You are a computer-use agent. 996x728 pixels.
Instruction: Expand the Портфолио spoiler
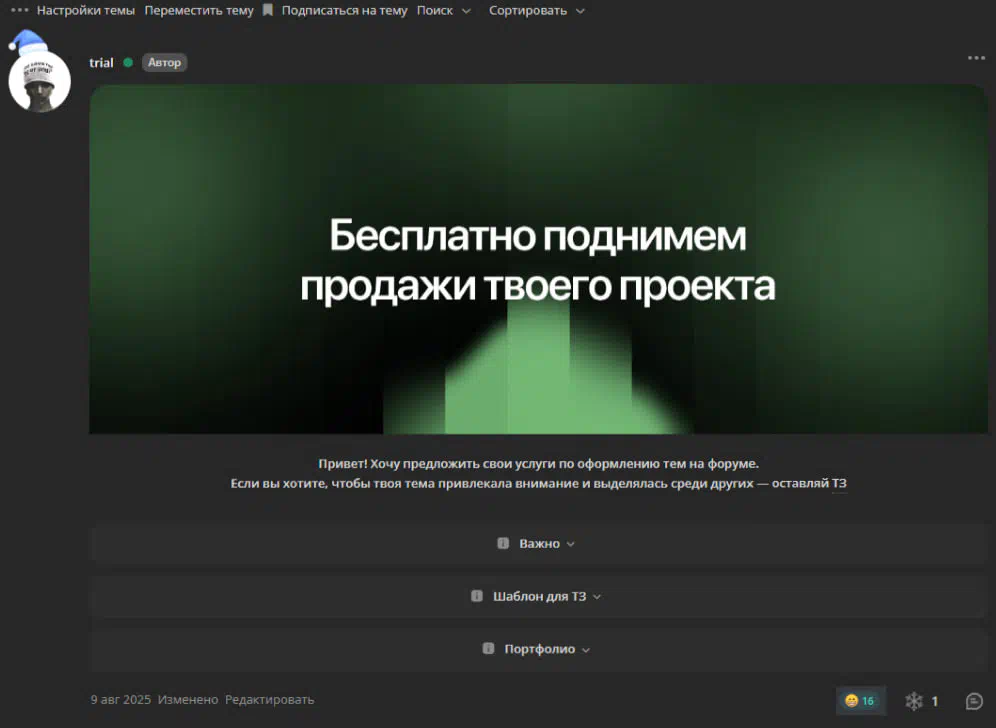(538, 649)
